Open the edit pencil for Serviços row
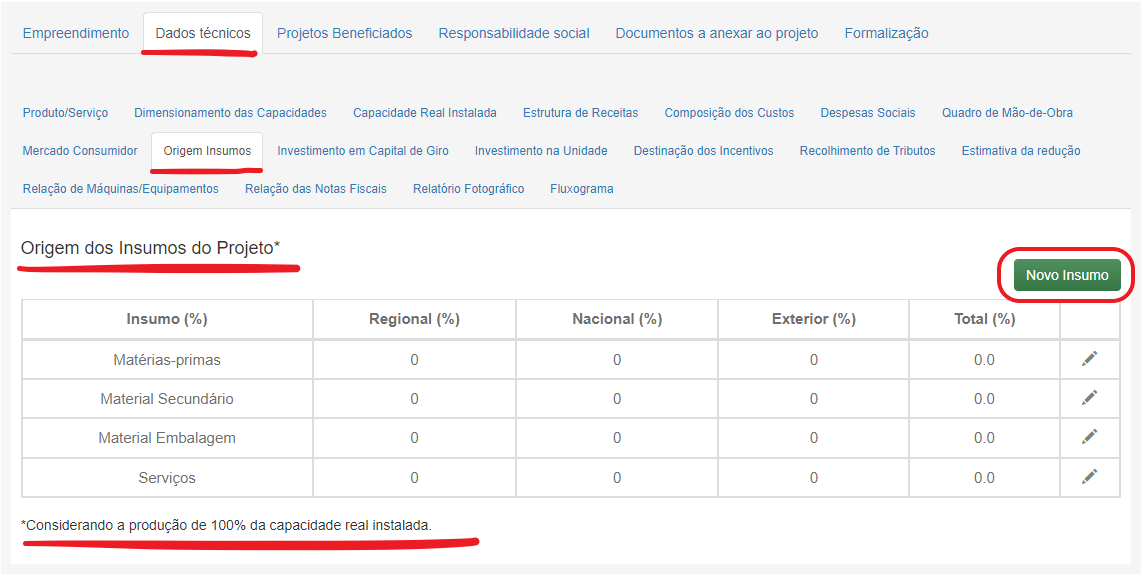 tap(1089, 477)
